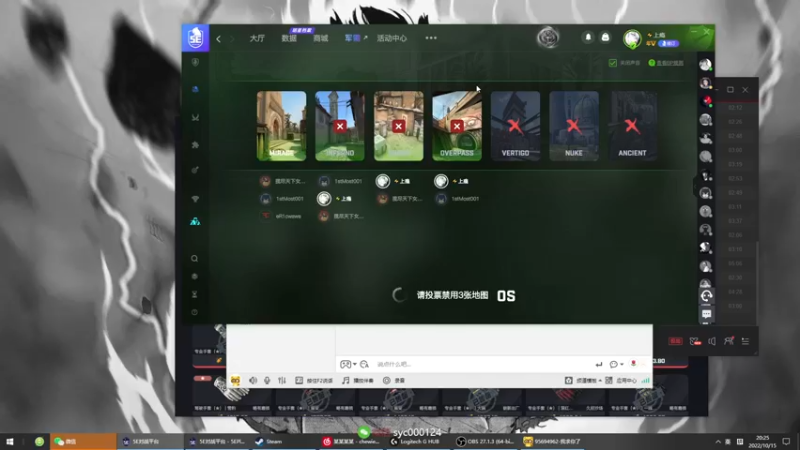Click the rose gift icon in chat bar
800x450 pixels.
[x=633, y=363]
